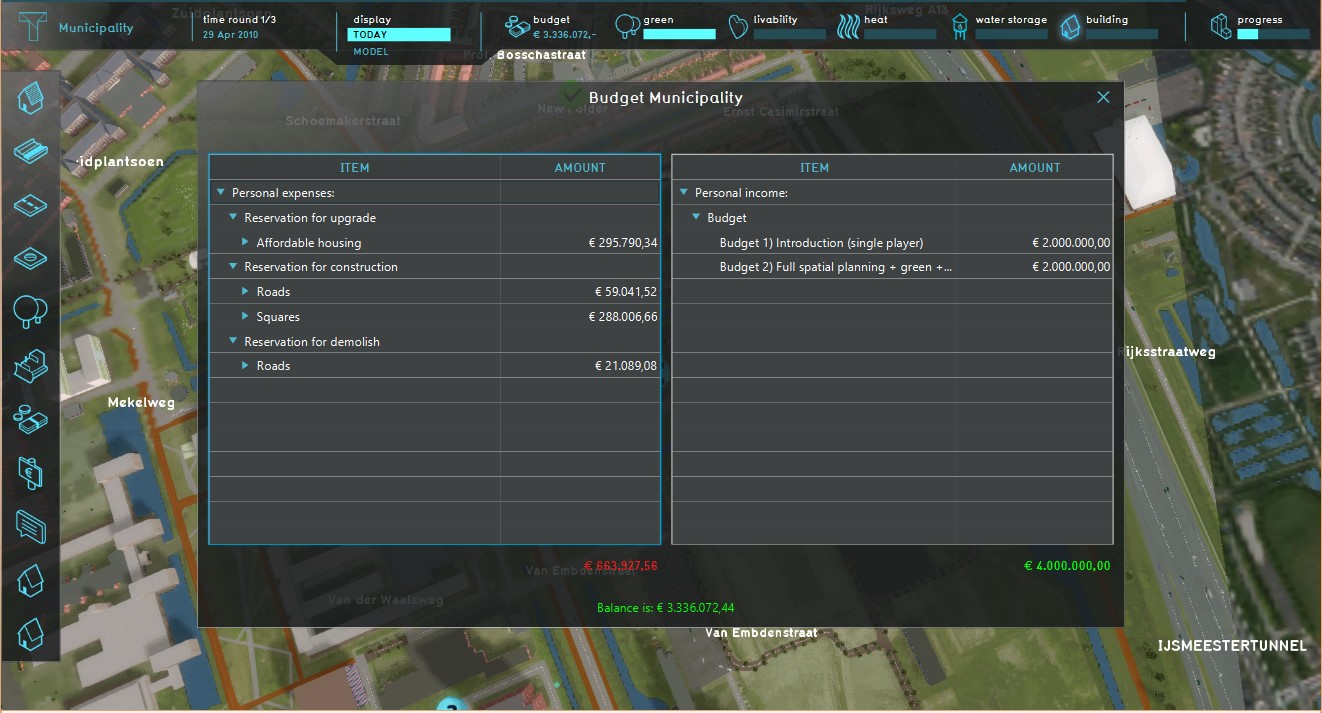Expand the Affordable housing row
Screen dimensions: 1322x713
tap(245, 243)
